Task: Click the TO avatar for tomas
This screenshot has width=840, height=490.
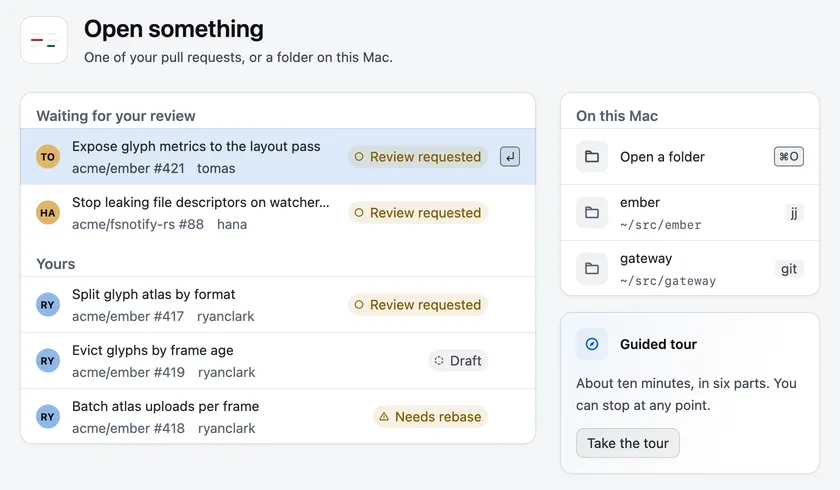Action: click(48, 157)
